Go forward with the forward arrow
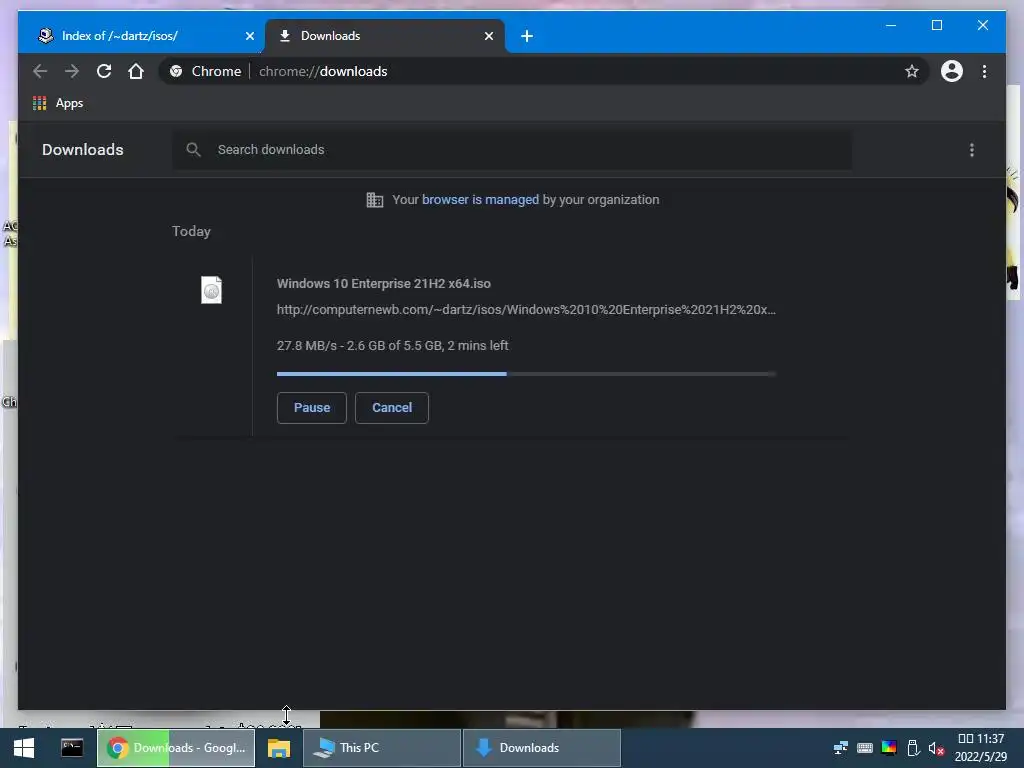 pyautogui.click(x=72, y=71)
